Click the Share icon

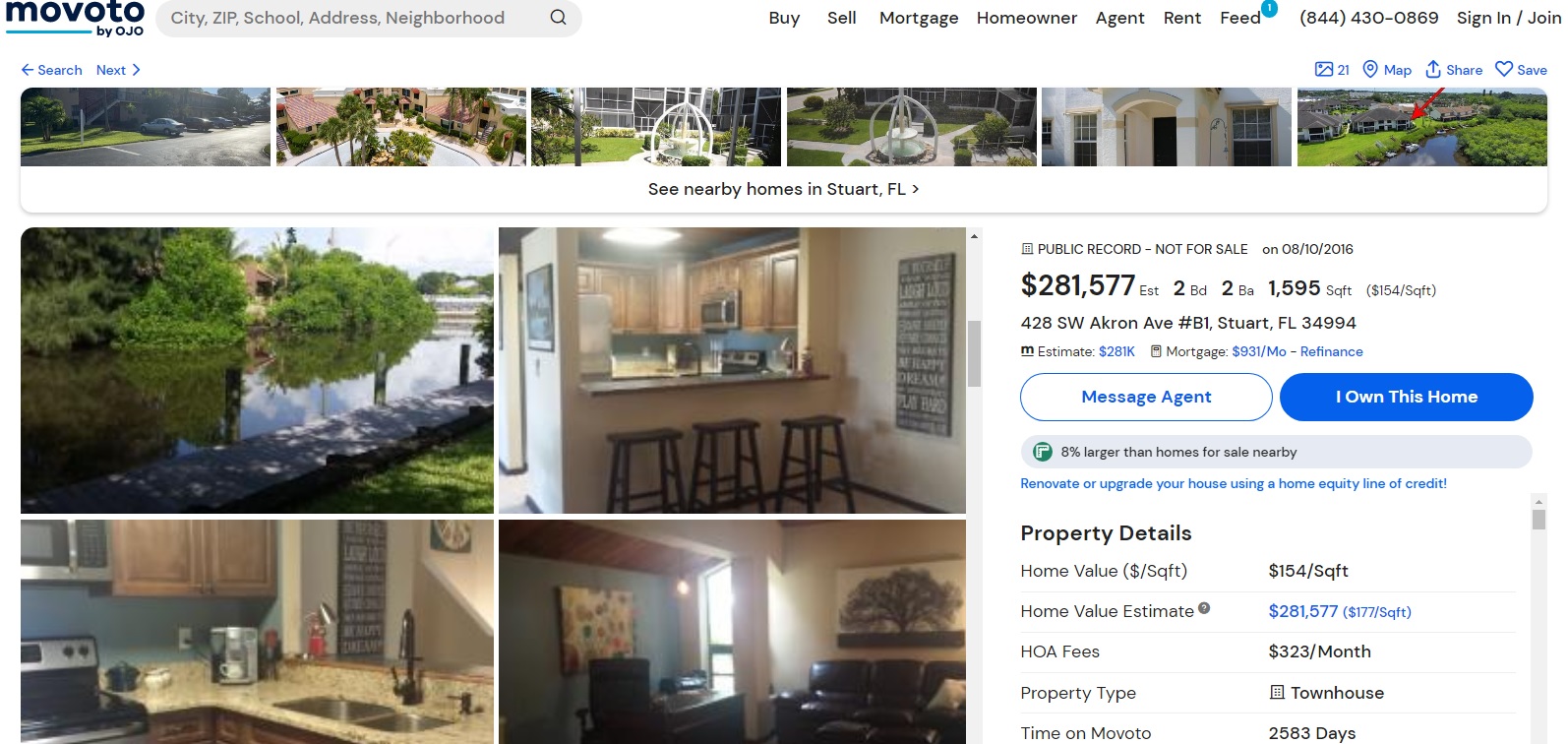[1433, 70]
